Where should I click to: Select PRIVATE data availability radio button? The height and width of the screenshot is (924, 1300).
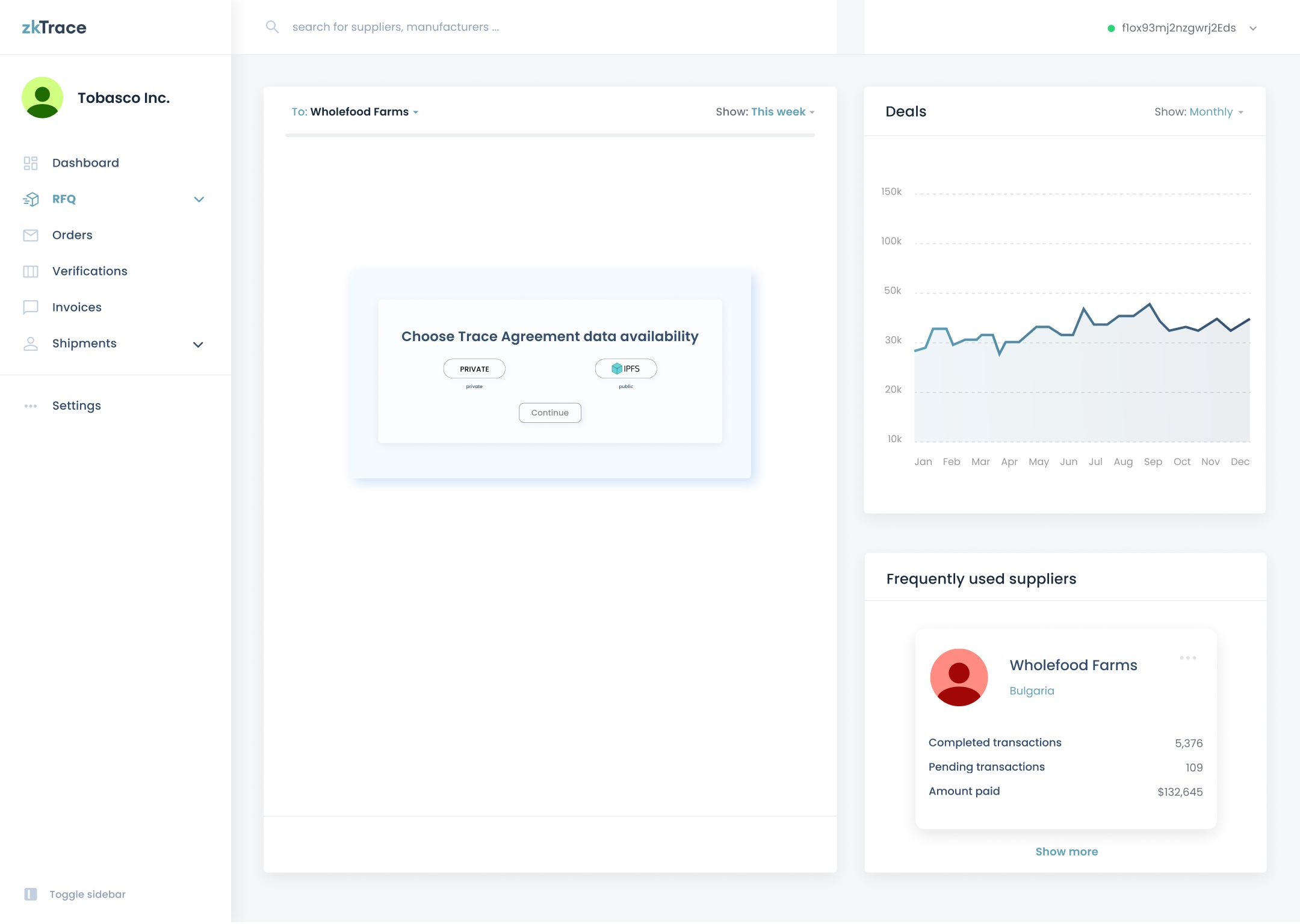tap(474, 368)
